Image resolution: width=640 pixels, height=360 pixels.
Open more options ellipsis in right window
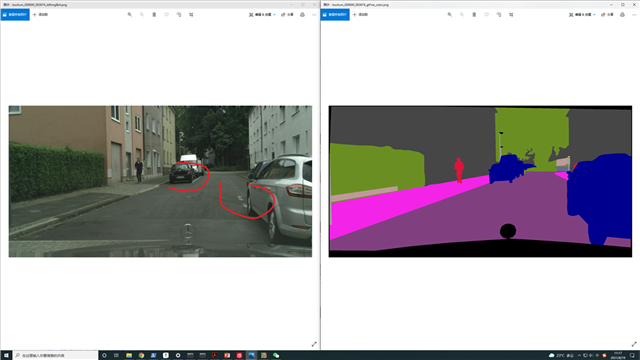tap(634, 15)
